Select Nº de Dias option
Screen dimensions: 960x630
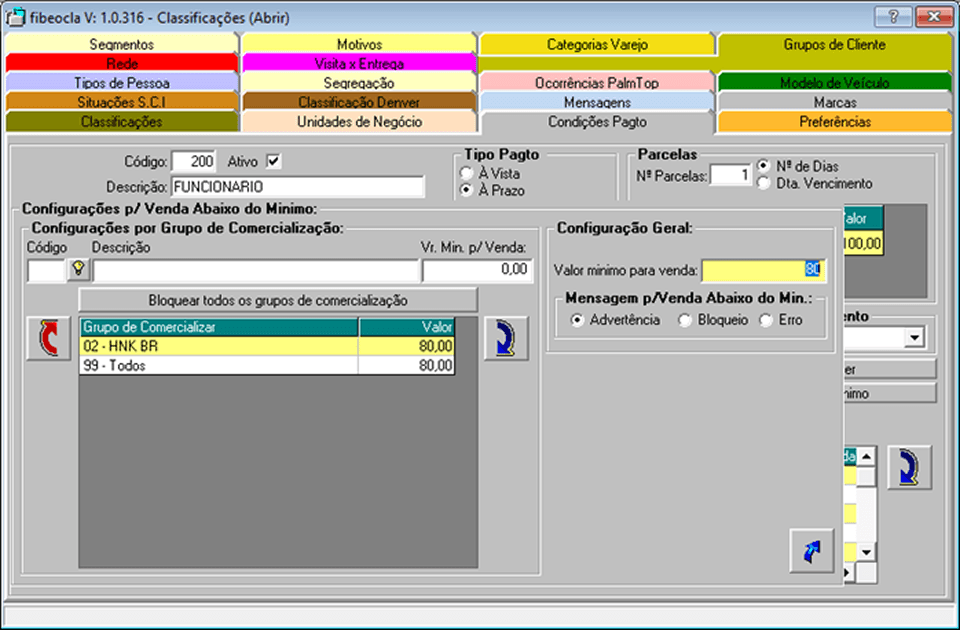click(x=763, y=166)
